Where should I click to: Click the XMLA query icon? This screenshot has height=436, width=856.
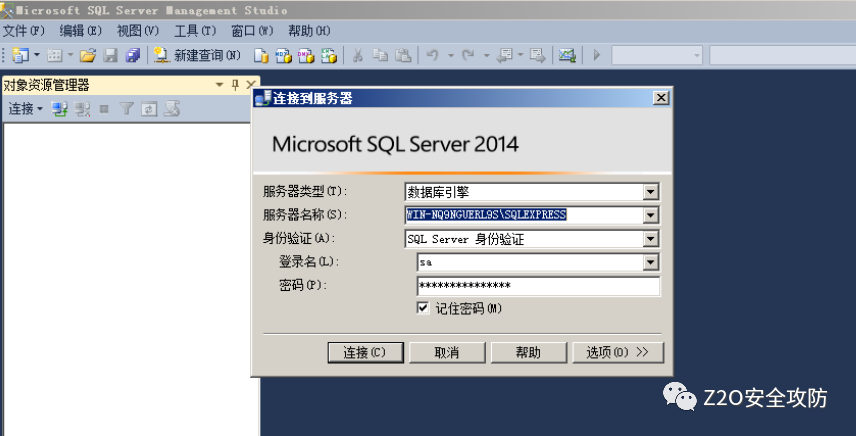329,55
